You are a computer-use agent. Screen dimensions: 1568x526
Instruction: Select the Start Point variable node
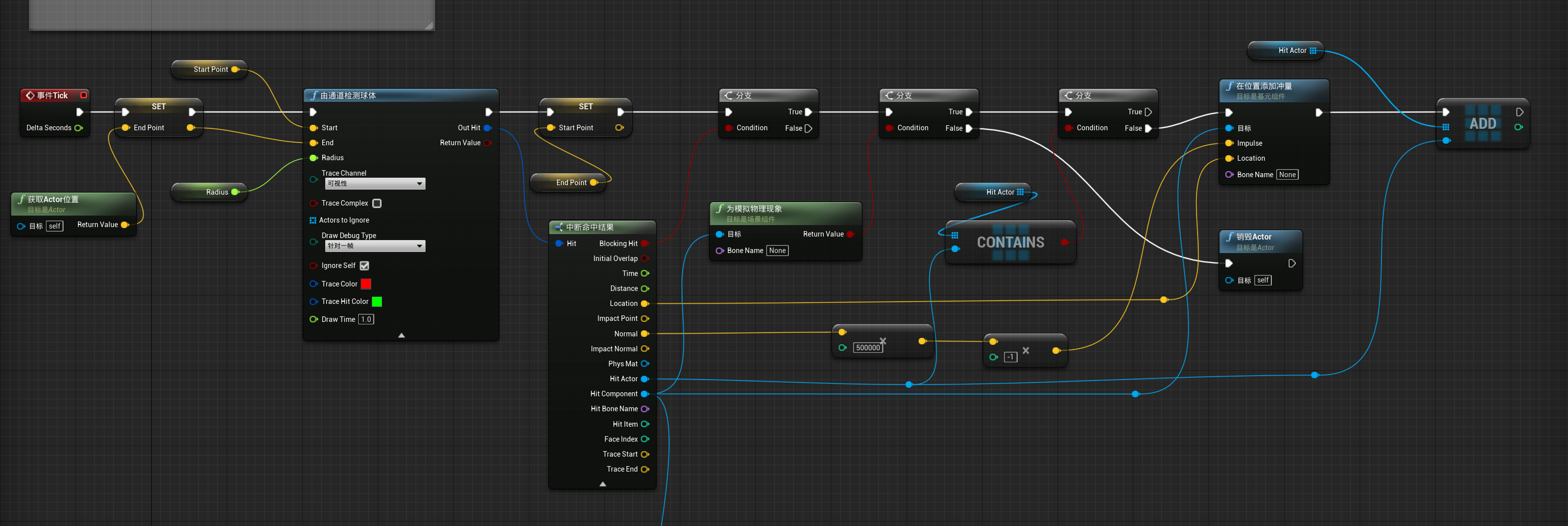tap(209, 69)
